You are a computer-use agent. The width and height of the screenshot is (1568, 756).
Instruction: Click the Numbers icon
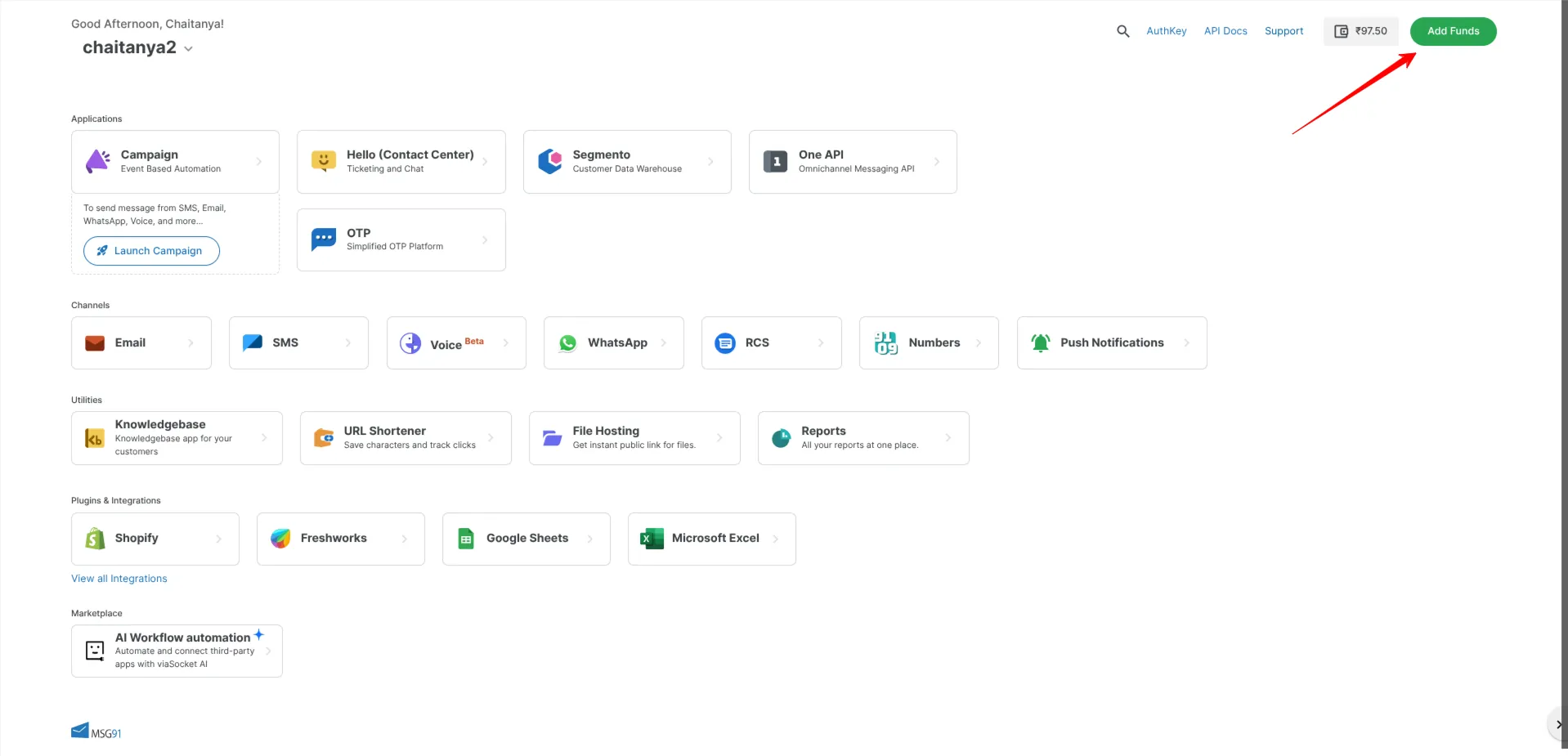coord(886,343)
